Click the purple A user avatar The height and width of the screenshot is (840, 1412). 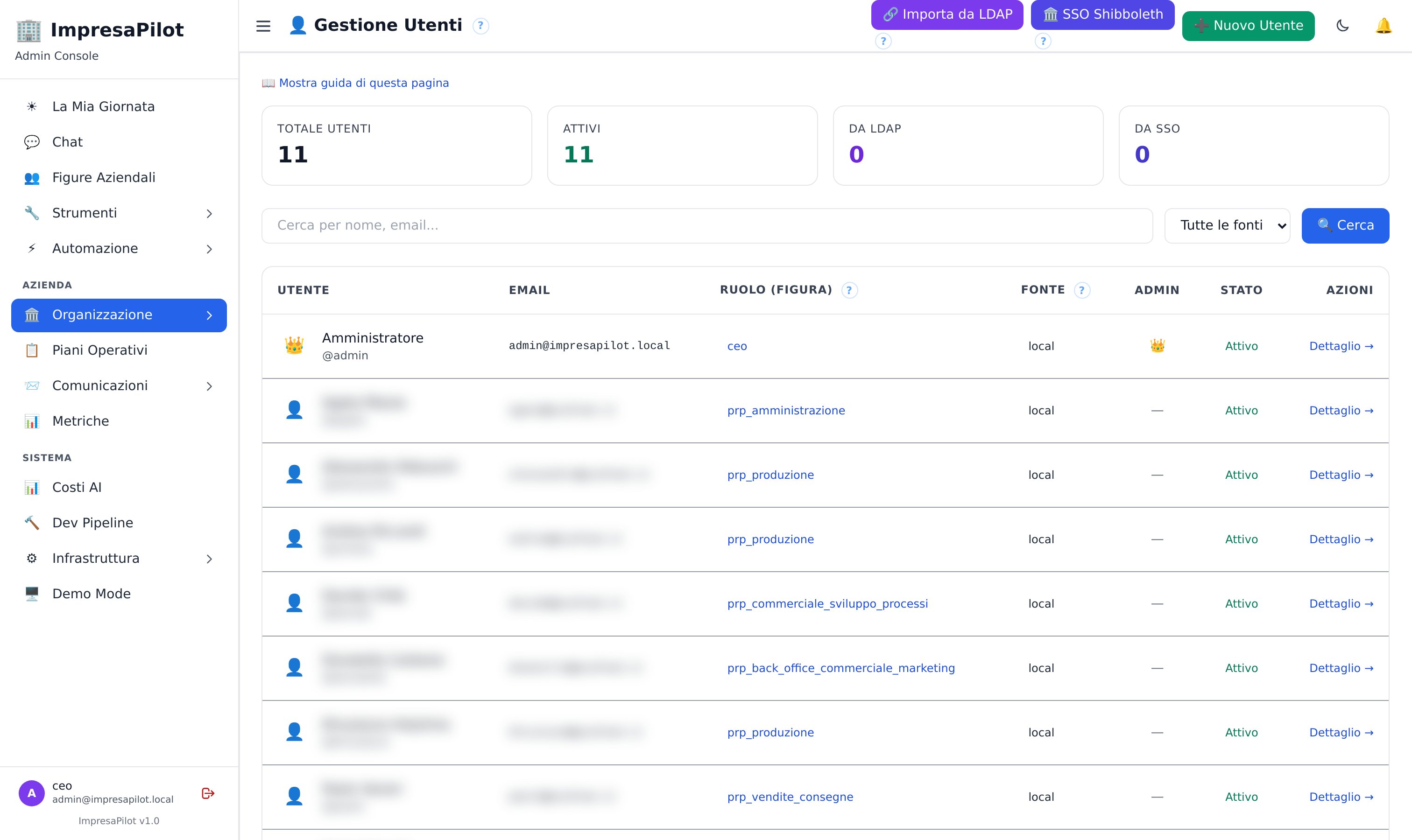32,793
